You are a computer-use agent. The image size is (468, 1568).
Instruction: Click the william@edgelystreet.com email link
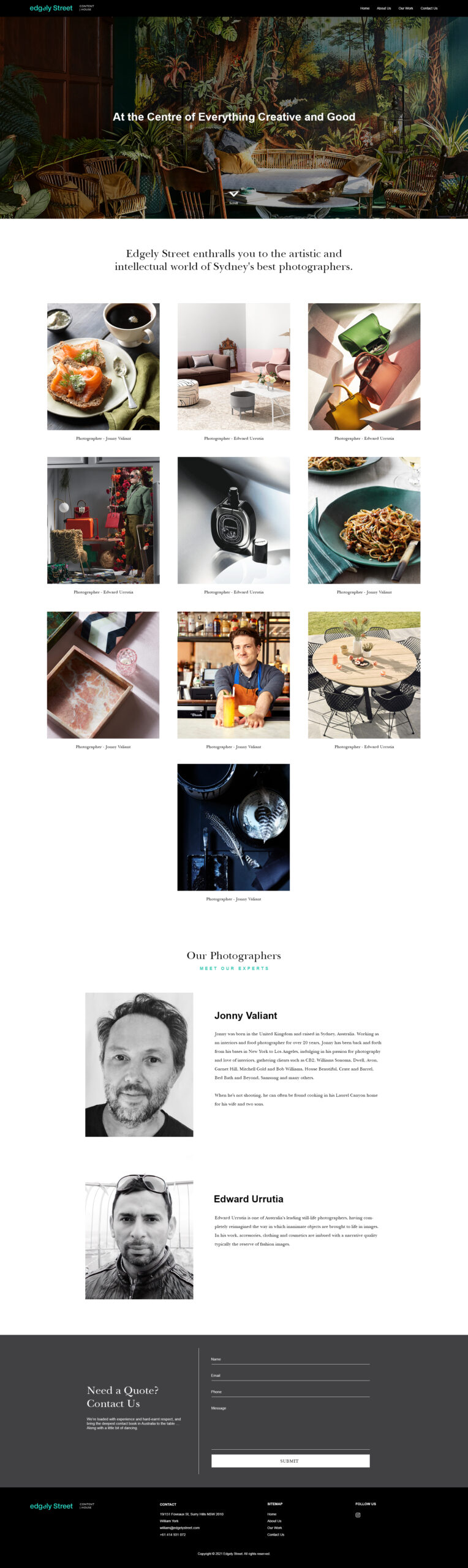coord(179,1528)
